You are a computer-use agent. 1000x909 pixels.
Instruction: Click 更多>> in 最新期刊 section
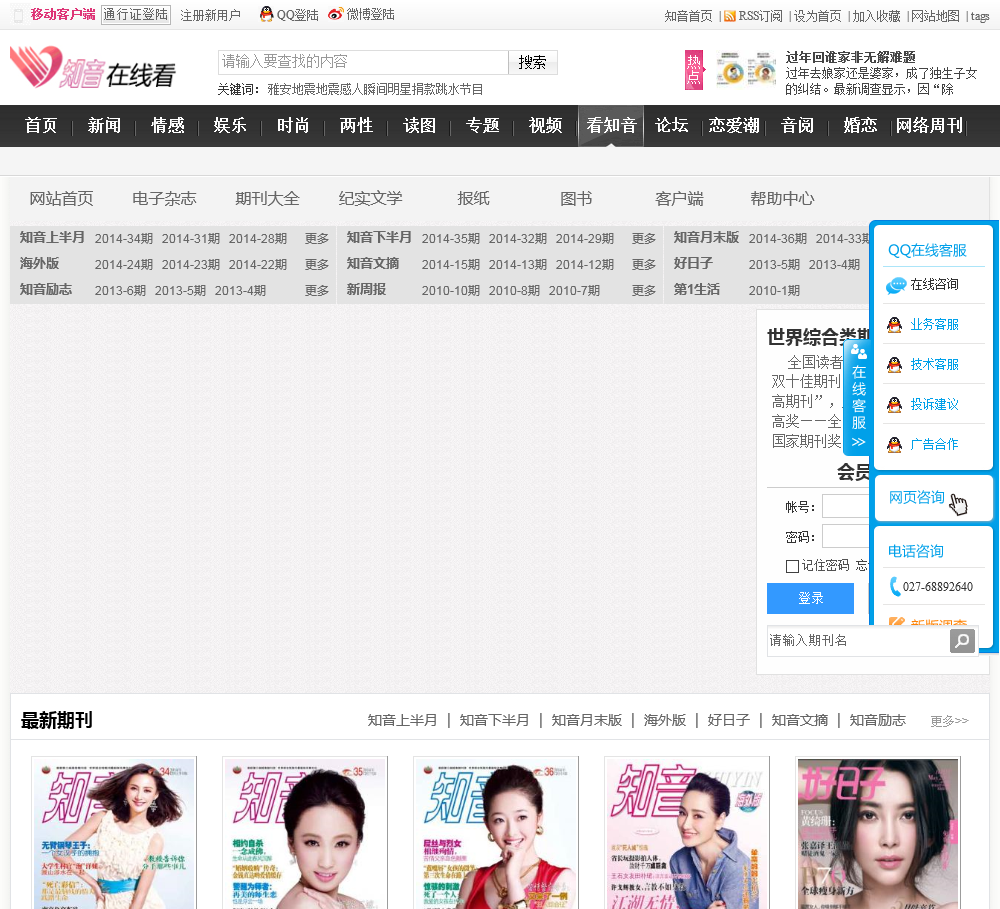949,721
